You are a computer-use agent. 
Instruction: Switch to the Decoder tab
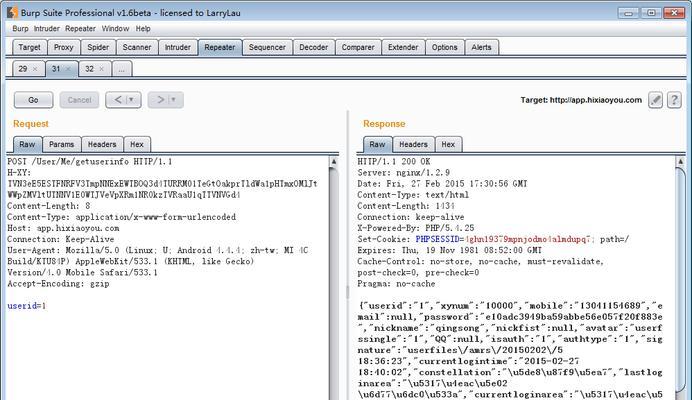[x=313, y=47]
